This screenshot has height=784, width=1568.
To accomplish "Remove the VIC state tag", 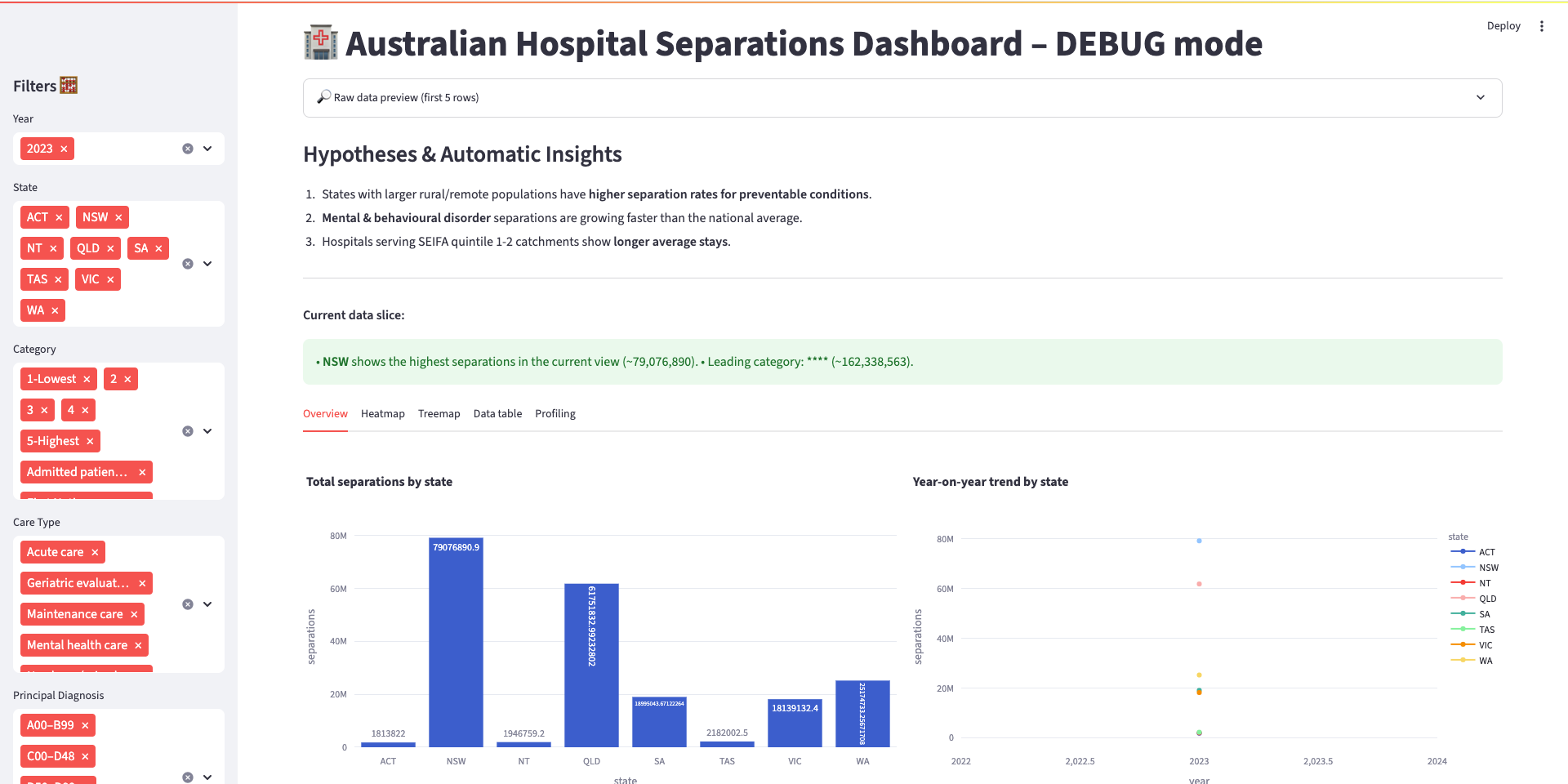I will point(110,279).
